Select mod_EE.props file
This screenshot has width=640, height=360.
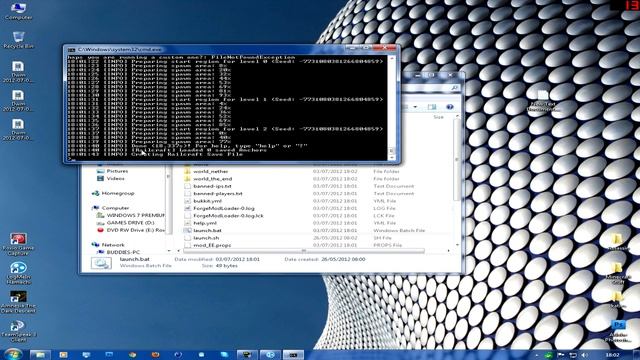pyautogui.click(x=212, y=245)
